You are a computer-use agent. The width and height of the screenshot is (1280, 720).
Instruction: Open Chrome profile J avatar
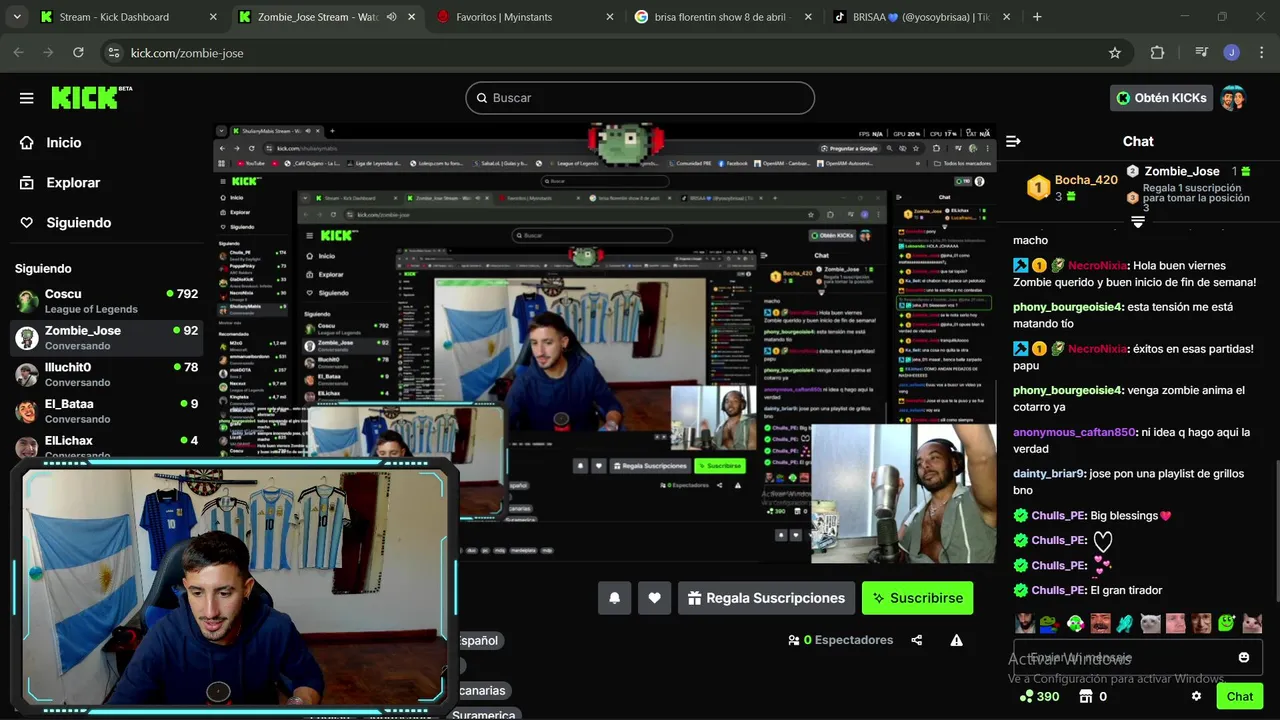(1232, 53)
